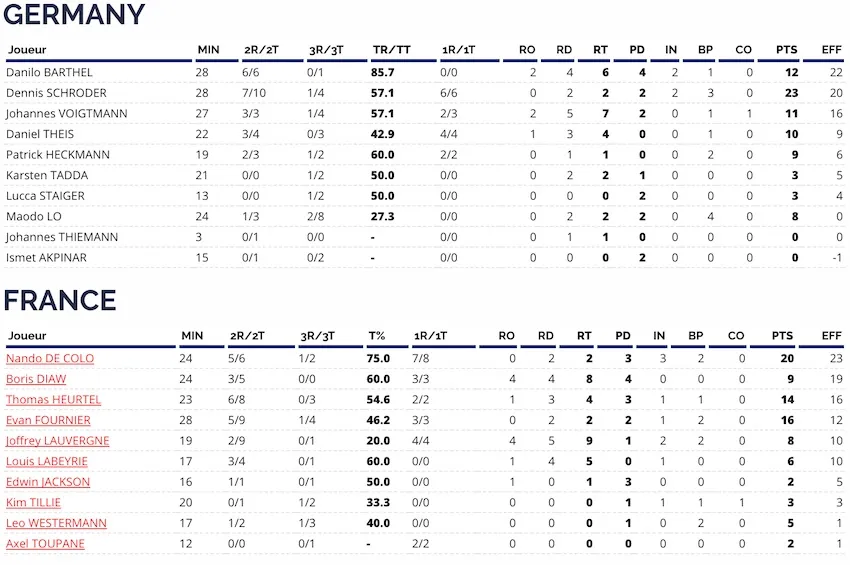850x565 pixels.
Task: Click the T% column header in France table
Action: (377, 336)
